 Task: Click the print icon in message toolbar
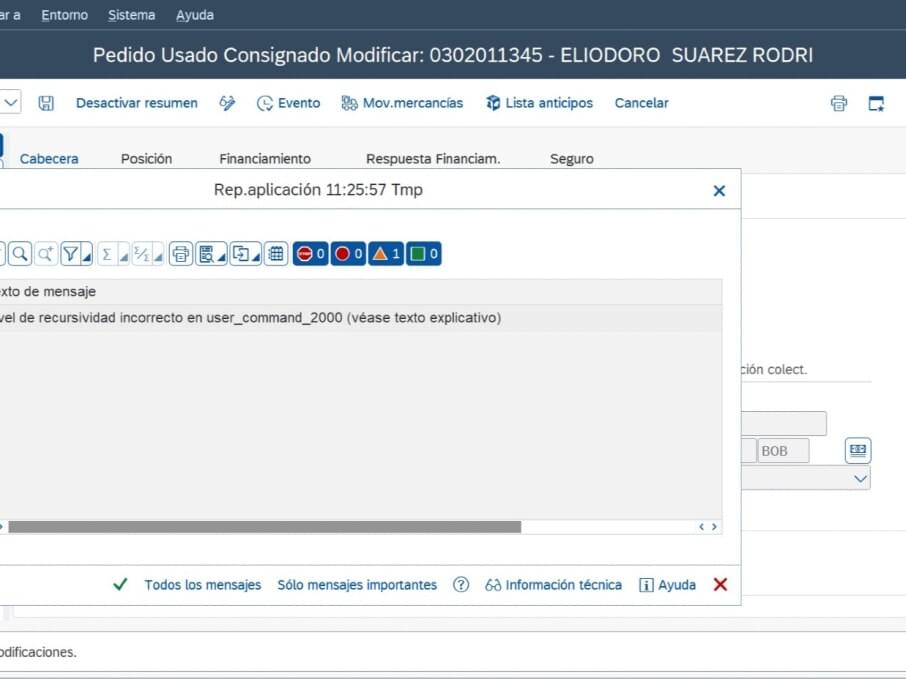click(180, 254)
